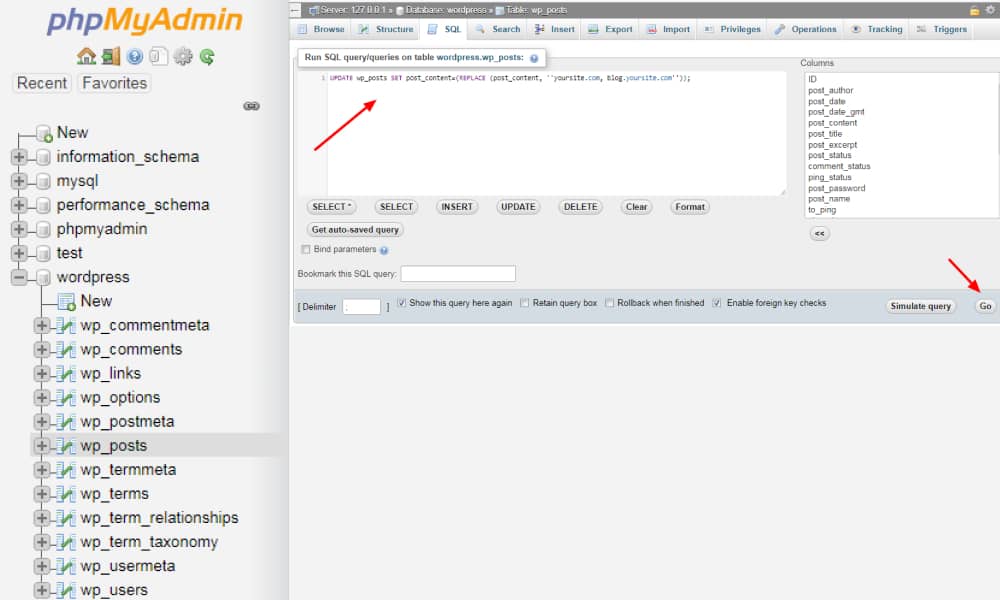The image size is (1000, 600).
Task: Click the Delimiter input field
Action: tap(362, 307)
